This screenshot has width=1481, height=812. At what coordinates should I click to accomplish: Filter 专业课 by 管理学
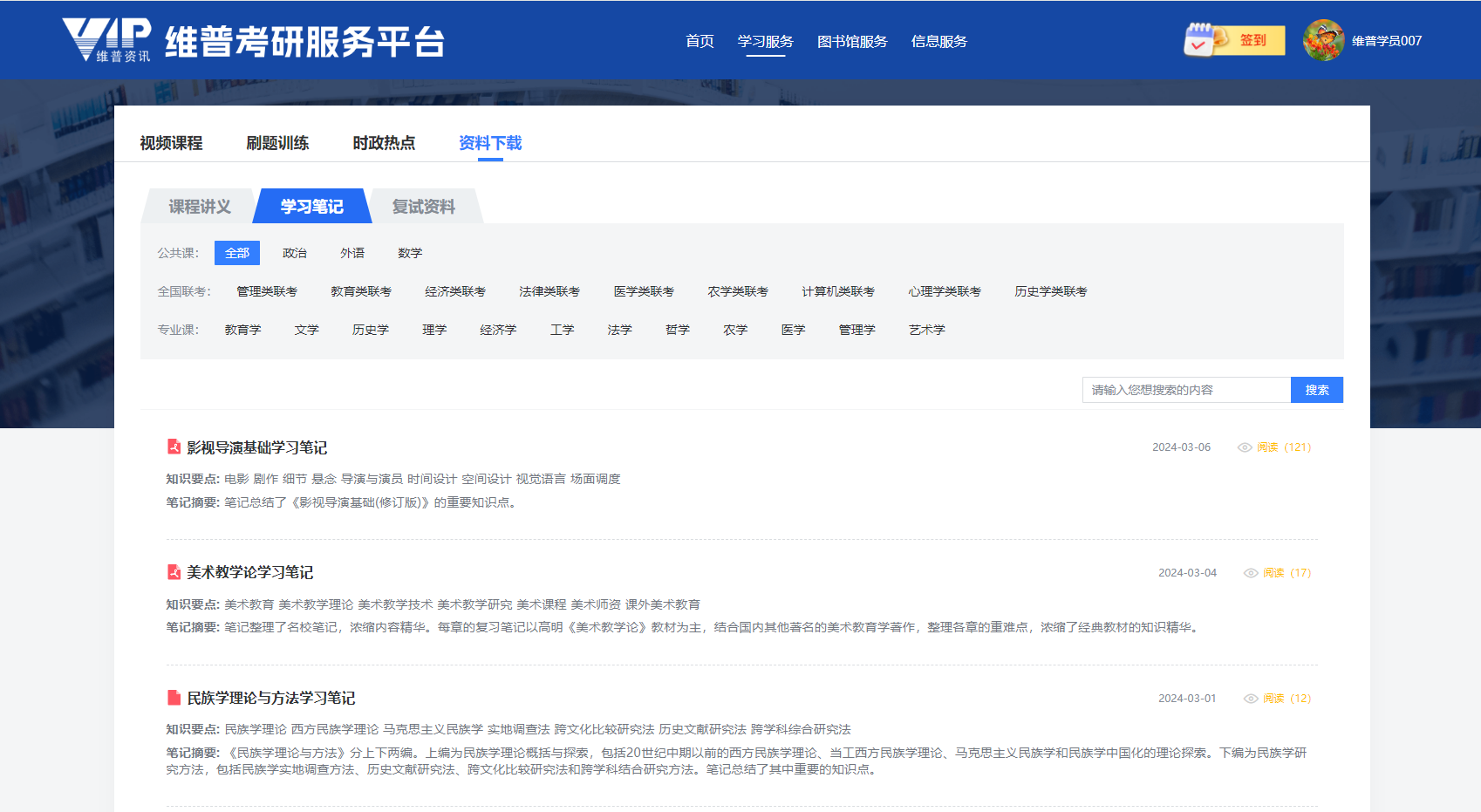point(857,330)
